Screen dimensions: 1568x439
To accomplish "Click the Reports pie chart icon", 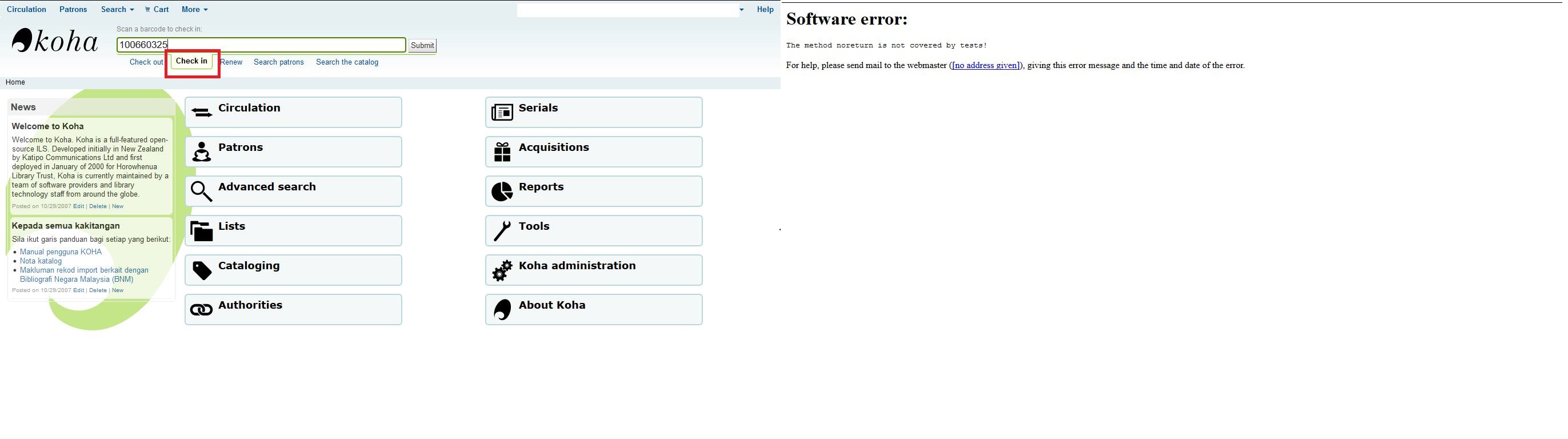I will pos(502,191).
